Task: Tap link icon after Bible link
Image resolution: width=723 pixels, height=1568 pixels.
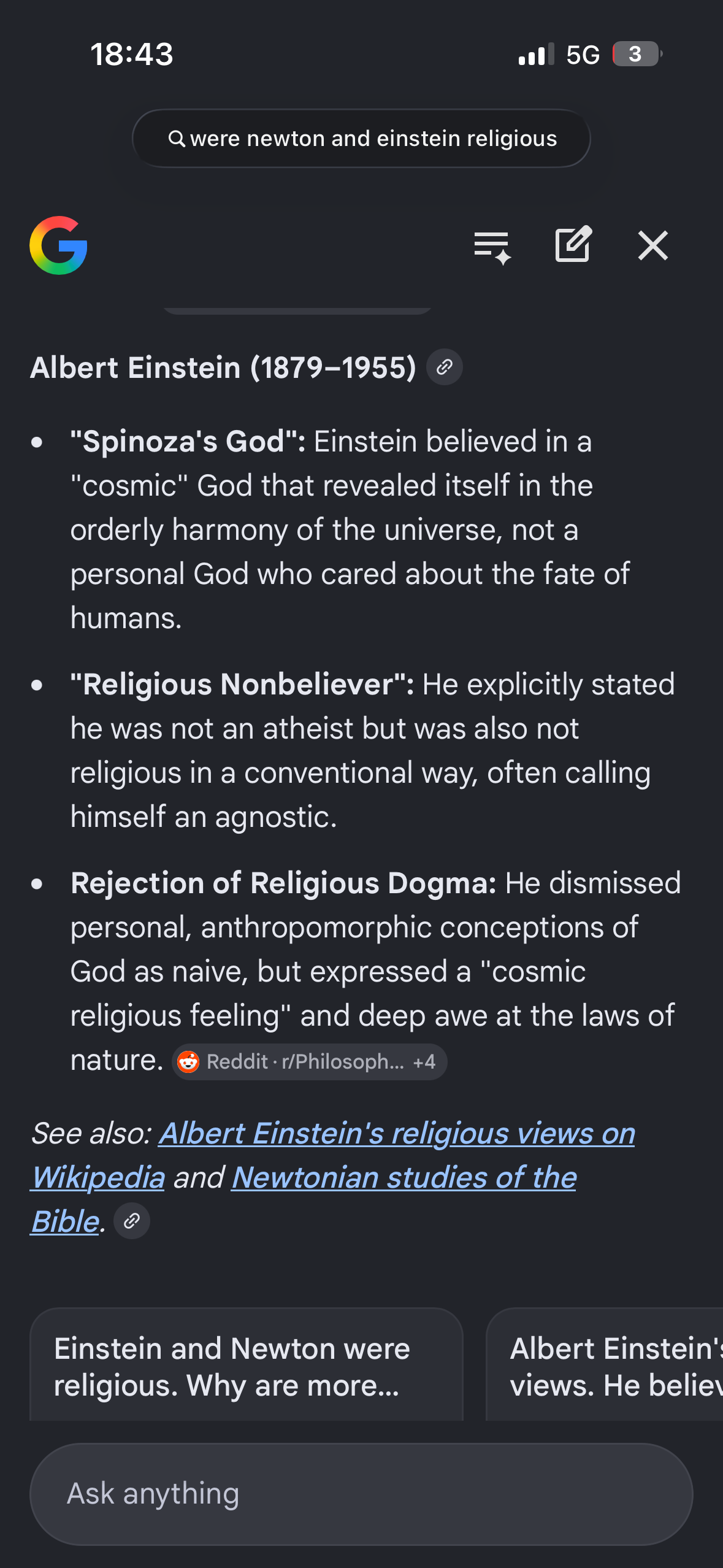Action: [132, 1221]
